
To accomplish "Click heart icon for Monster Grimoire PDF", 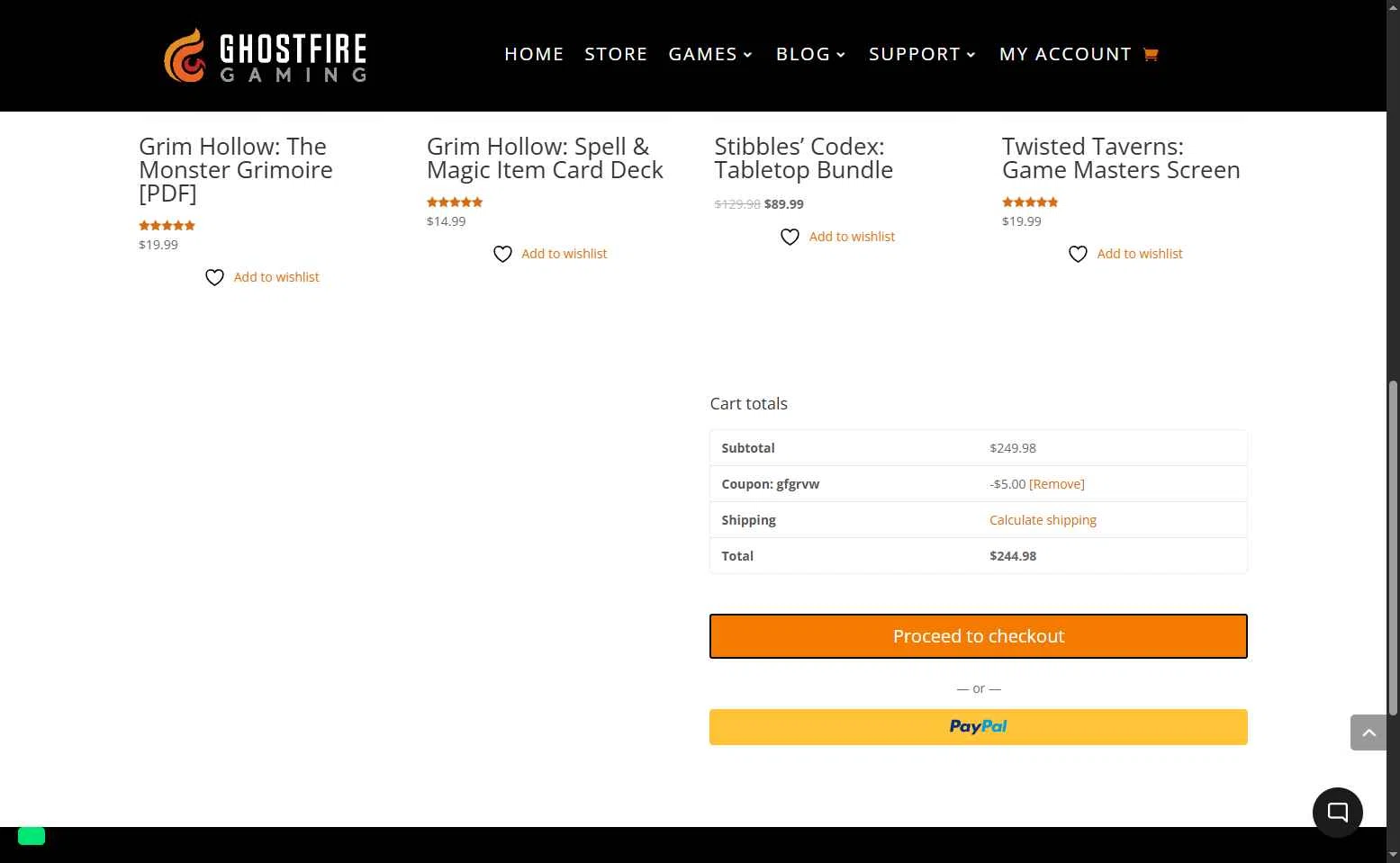I will click(214, 277).
